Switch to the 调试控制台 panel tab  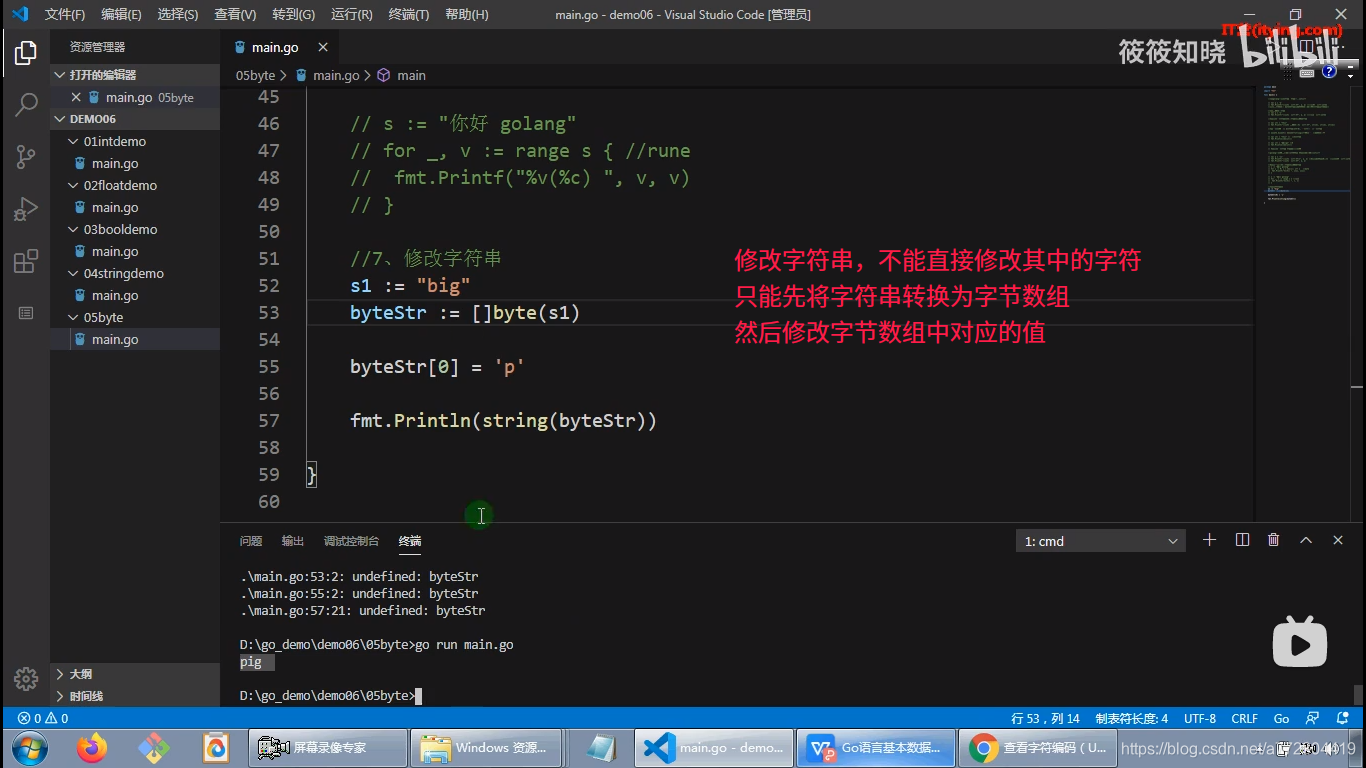coord(351,541)
